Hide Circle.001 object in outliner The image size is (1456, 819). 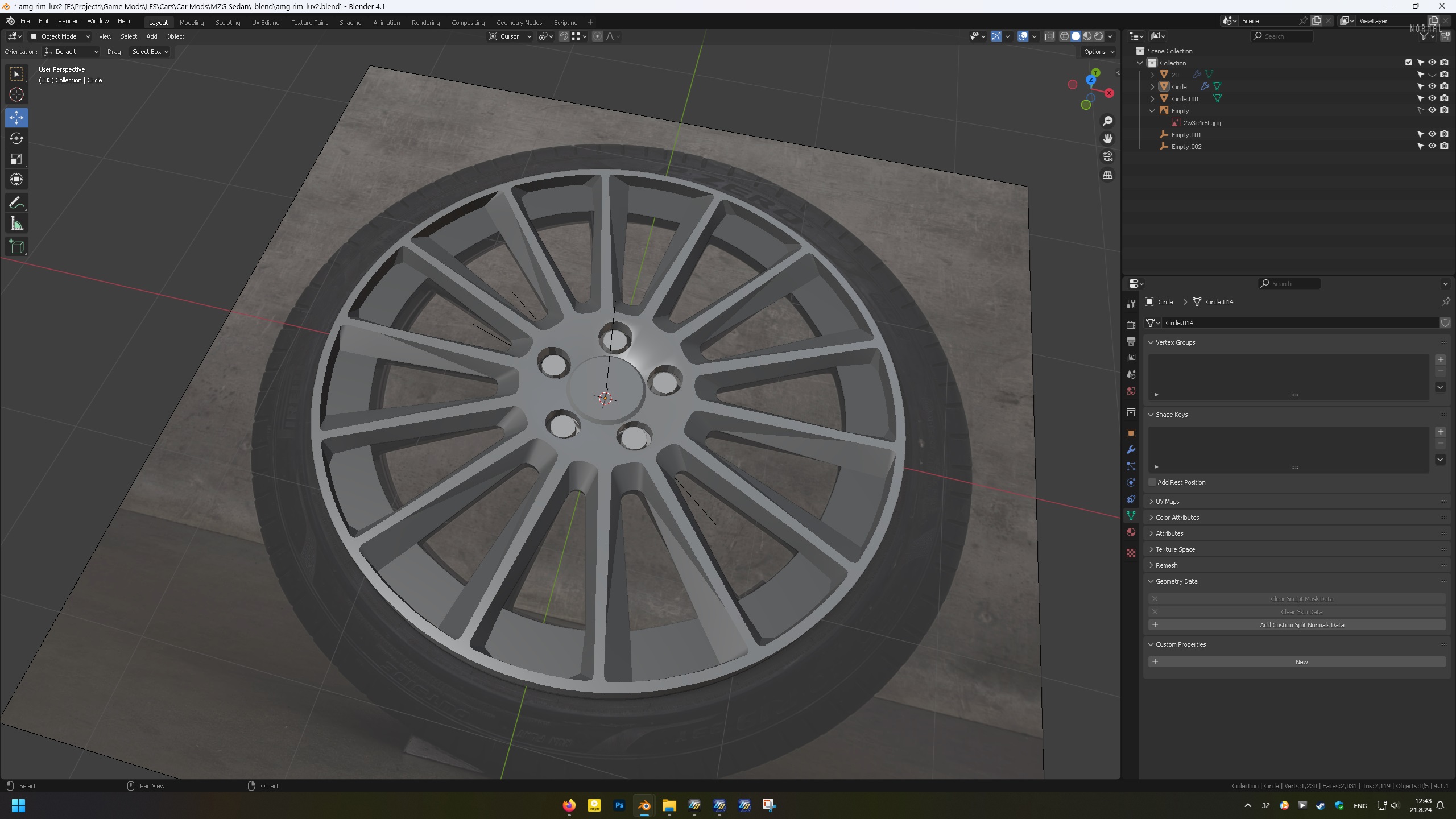(x=1432, y=98)
